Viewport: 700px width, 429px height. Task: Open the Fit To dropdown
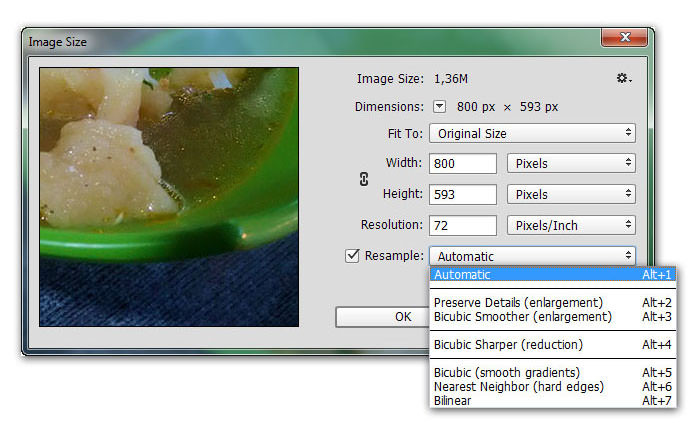click(x=533, y=133)
